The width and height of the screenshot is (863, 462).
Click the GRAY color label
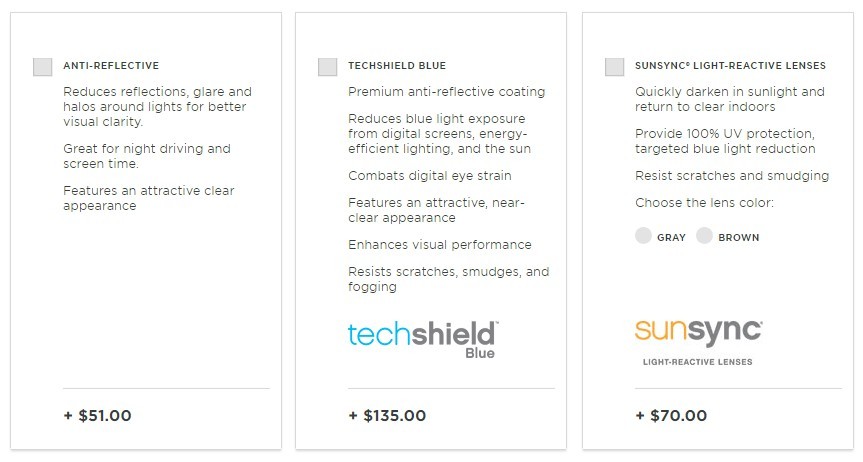pos(671,237)
